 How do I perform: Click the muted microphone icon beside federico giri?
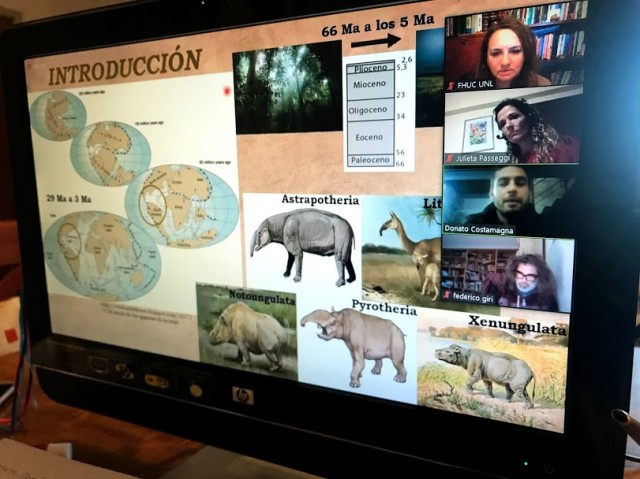[x=446, y=295]
